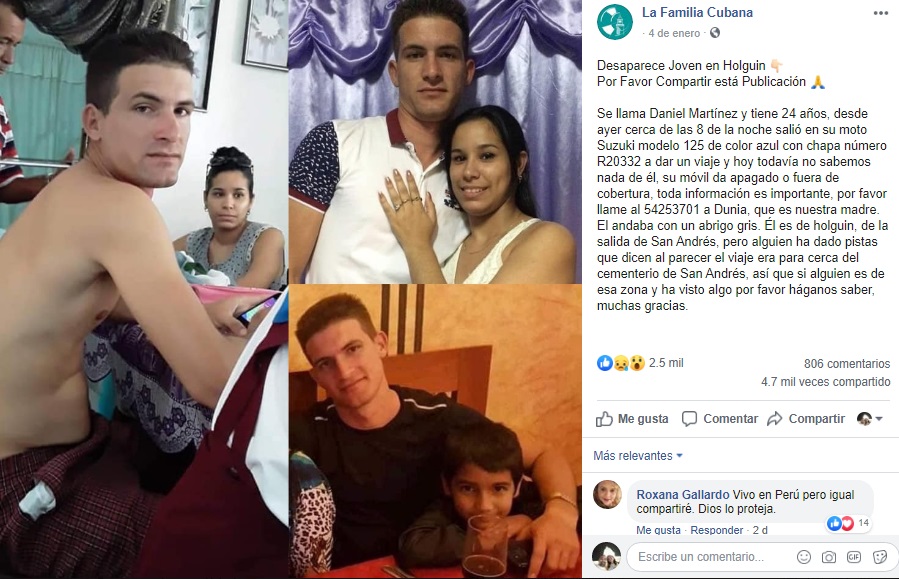
Task: Click the Me gusta thumbs-up button
Action: point(632,419)
